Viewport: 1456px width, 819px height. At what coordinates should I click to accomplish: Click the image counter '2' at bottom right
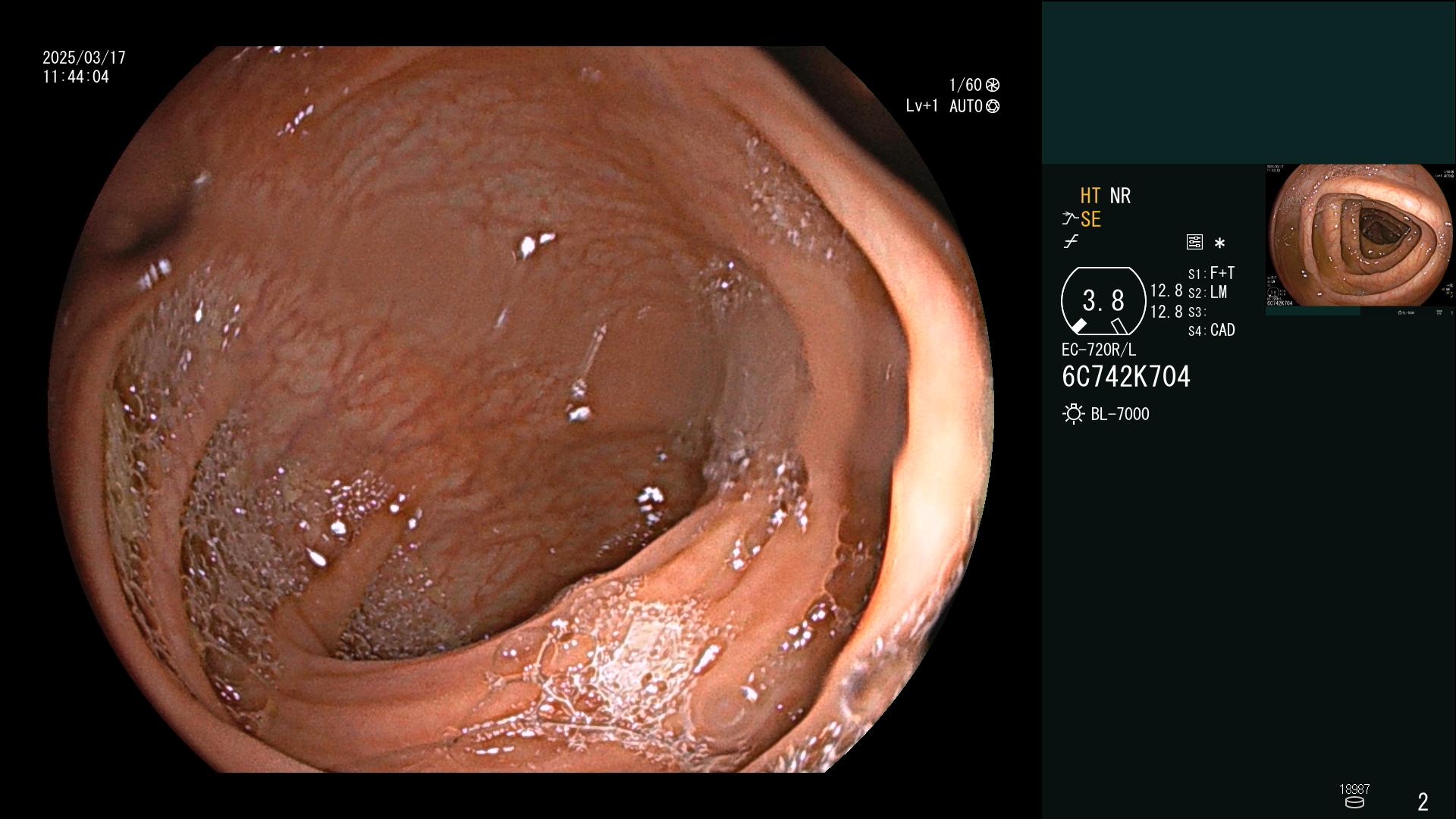pyautogui.click(x=1423, y=802)
